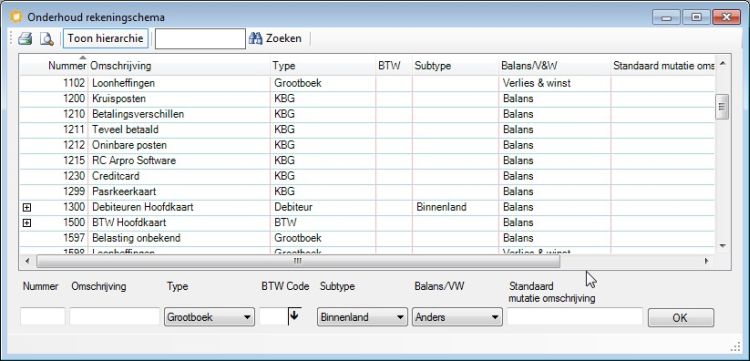Click the app icon in title bar
The width and height of the screenshot is (750, 361).
(x=16, y=17)
